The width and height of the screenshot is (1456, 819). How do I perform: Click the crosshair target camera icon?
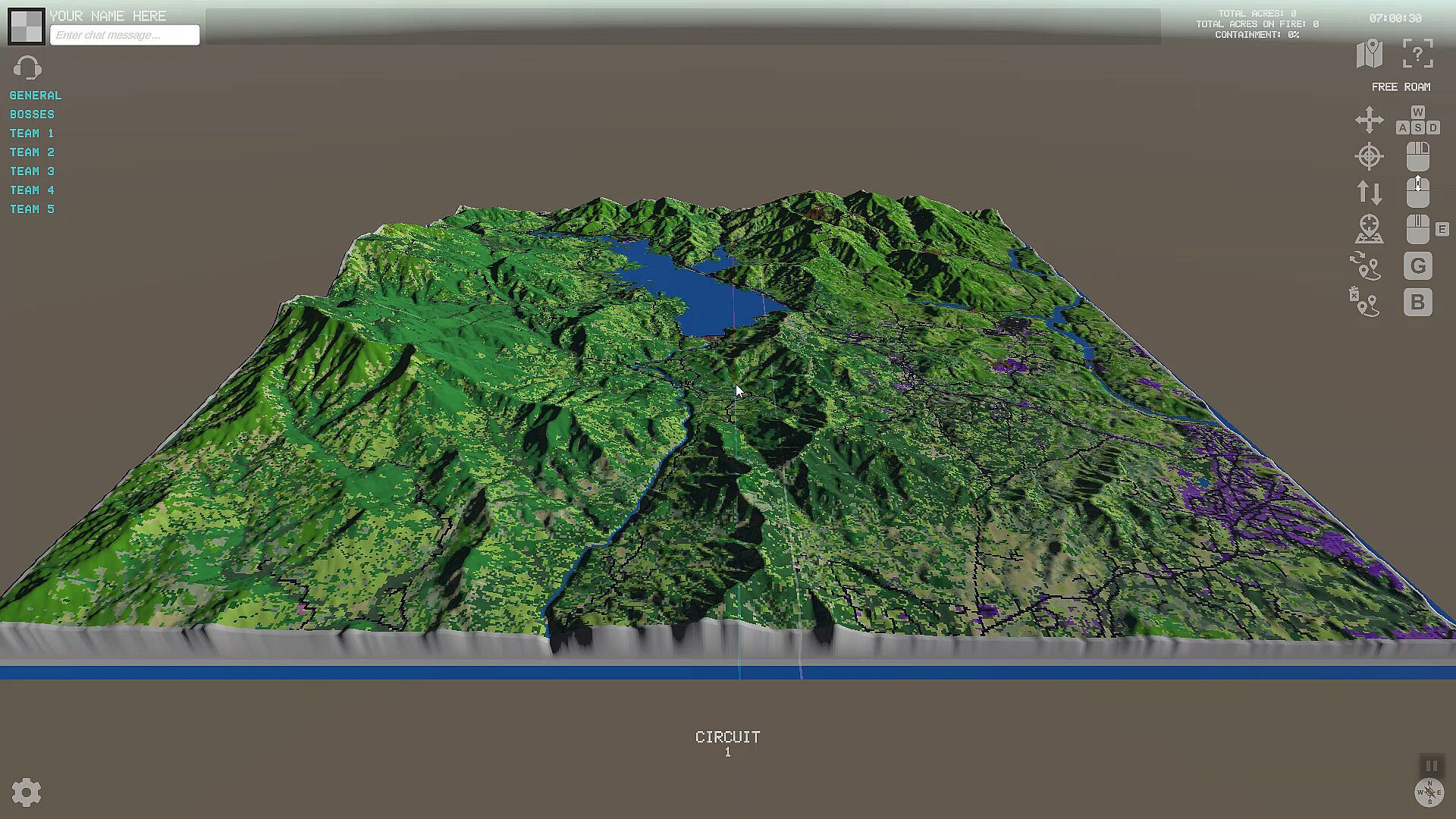click(1370, 156)
